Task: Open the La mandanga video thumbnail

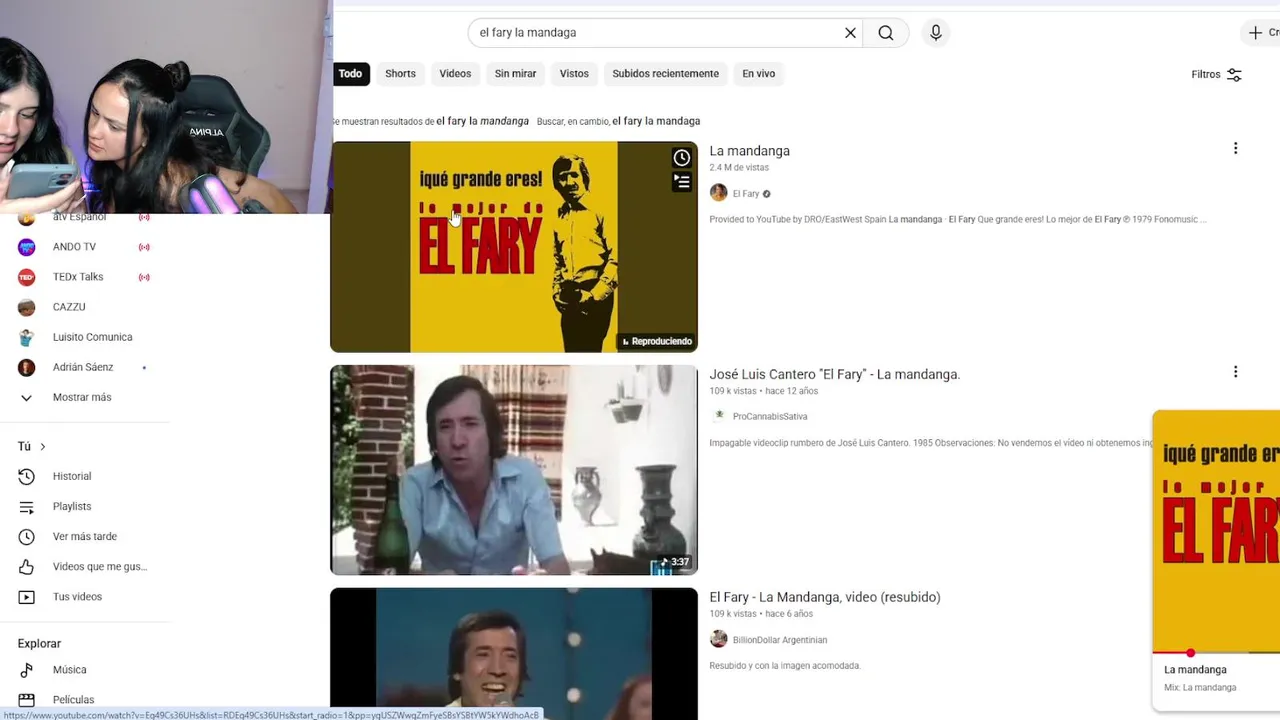Action: pos(514,247)
